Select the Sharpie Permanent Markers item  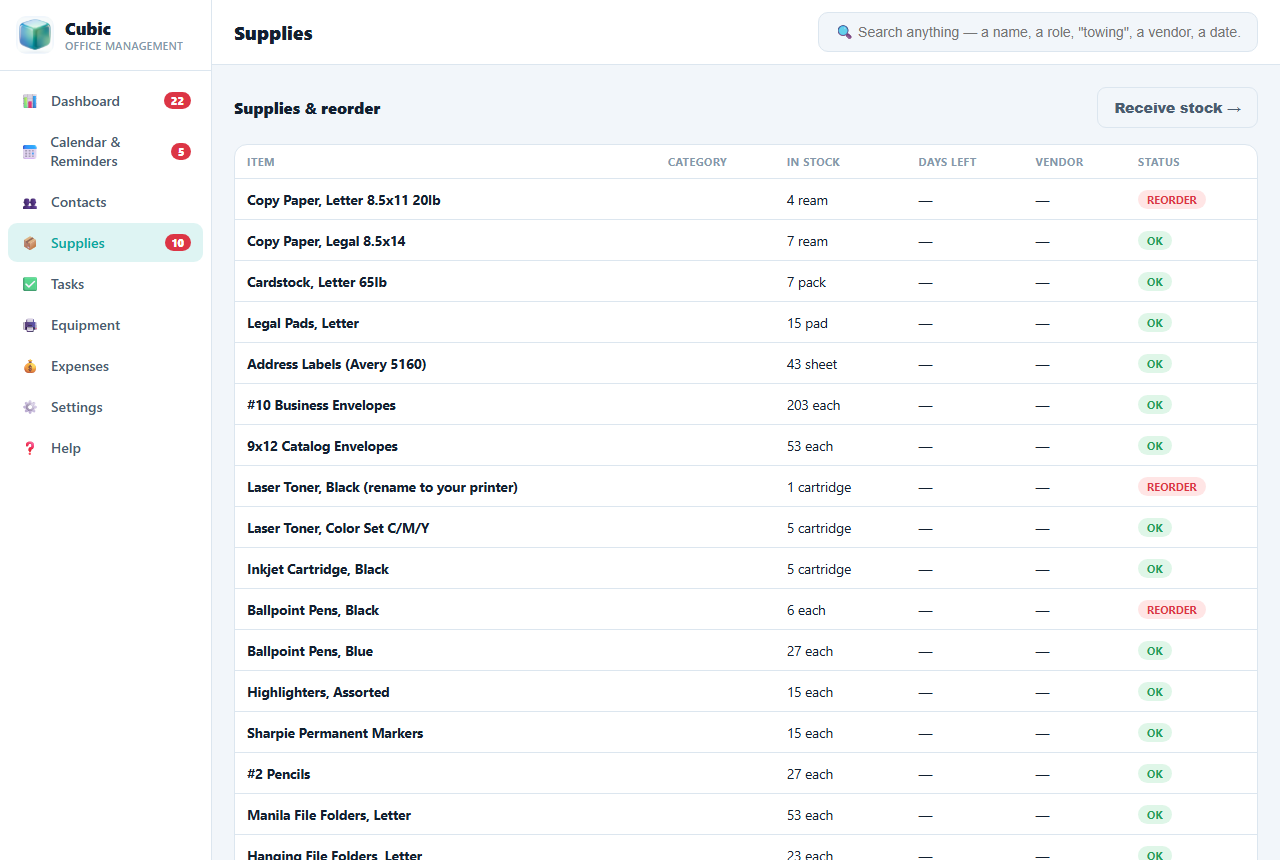pos(746,733)
